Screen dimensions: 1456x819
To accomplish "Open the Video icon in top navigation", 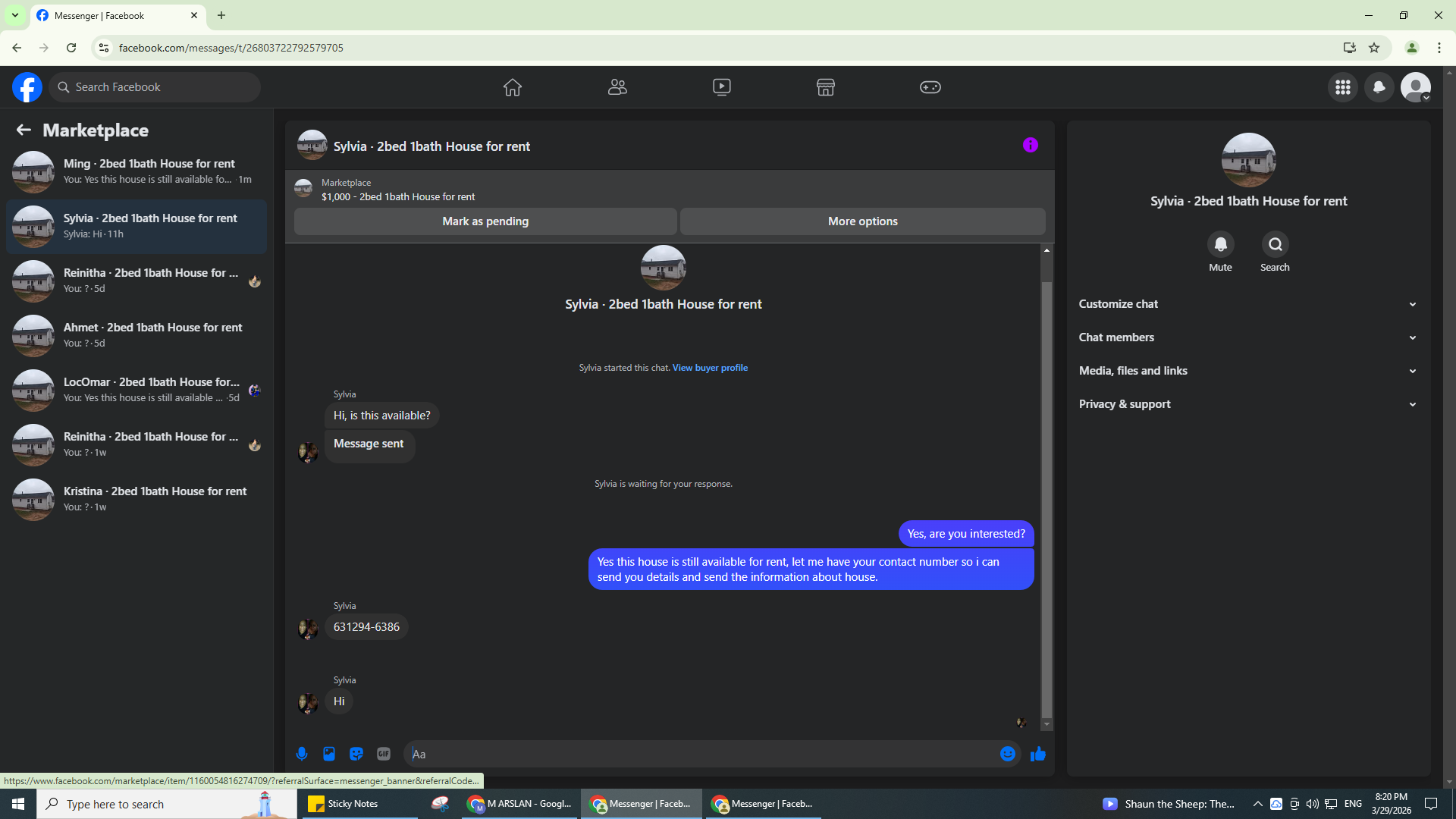I will [x=722, y=87].
